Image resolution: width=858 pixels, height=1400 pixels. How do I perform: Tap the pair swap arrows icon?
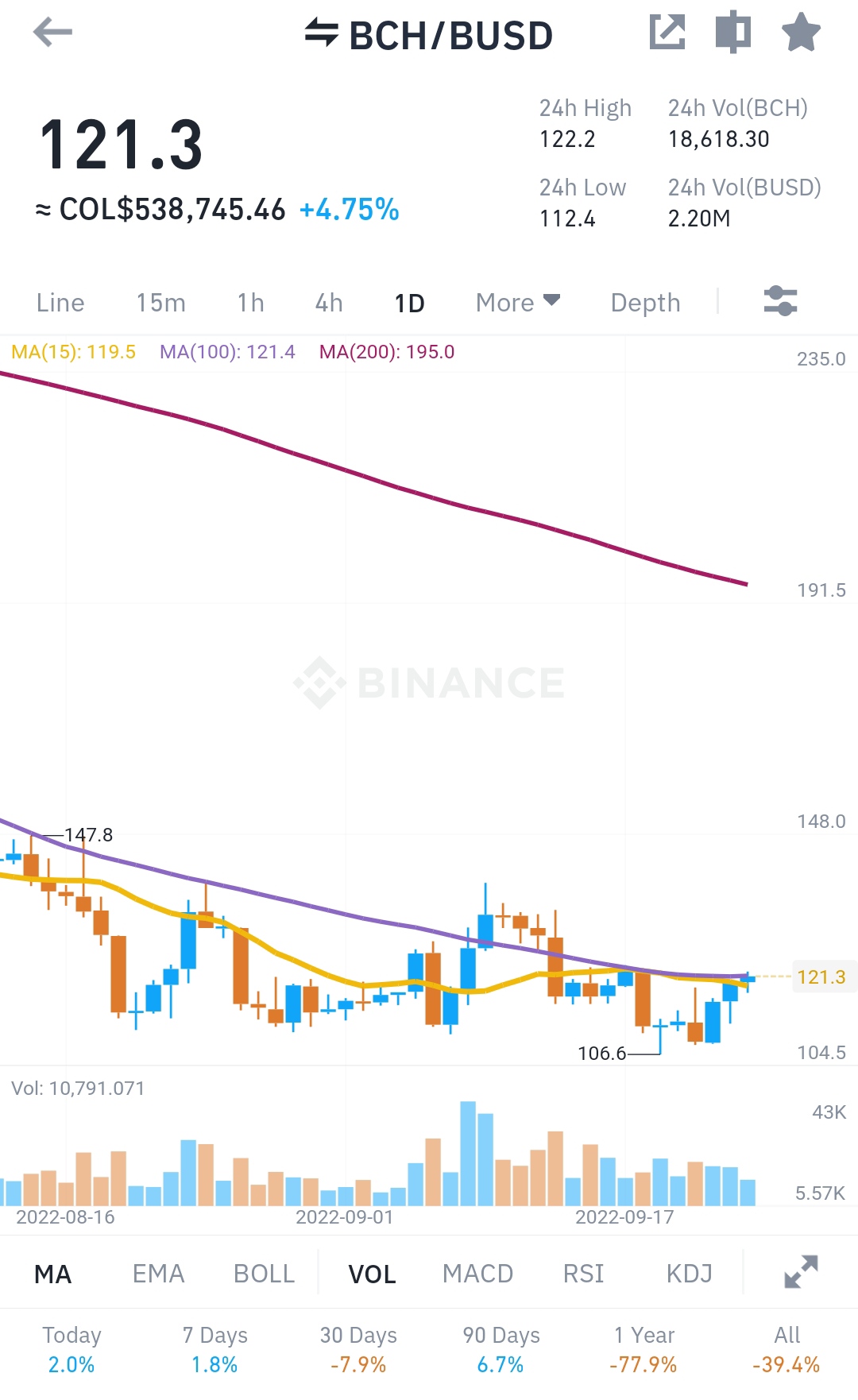pos(322,33)
